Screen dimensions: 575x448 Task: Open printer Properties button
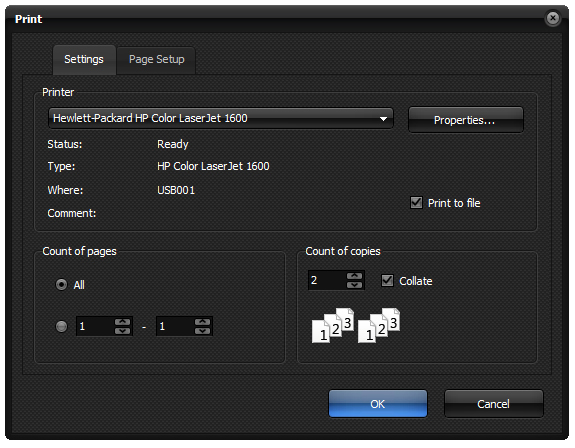(x=466, y=120)
